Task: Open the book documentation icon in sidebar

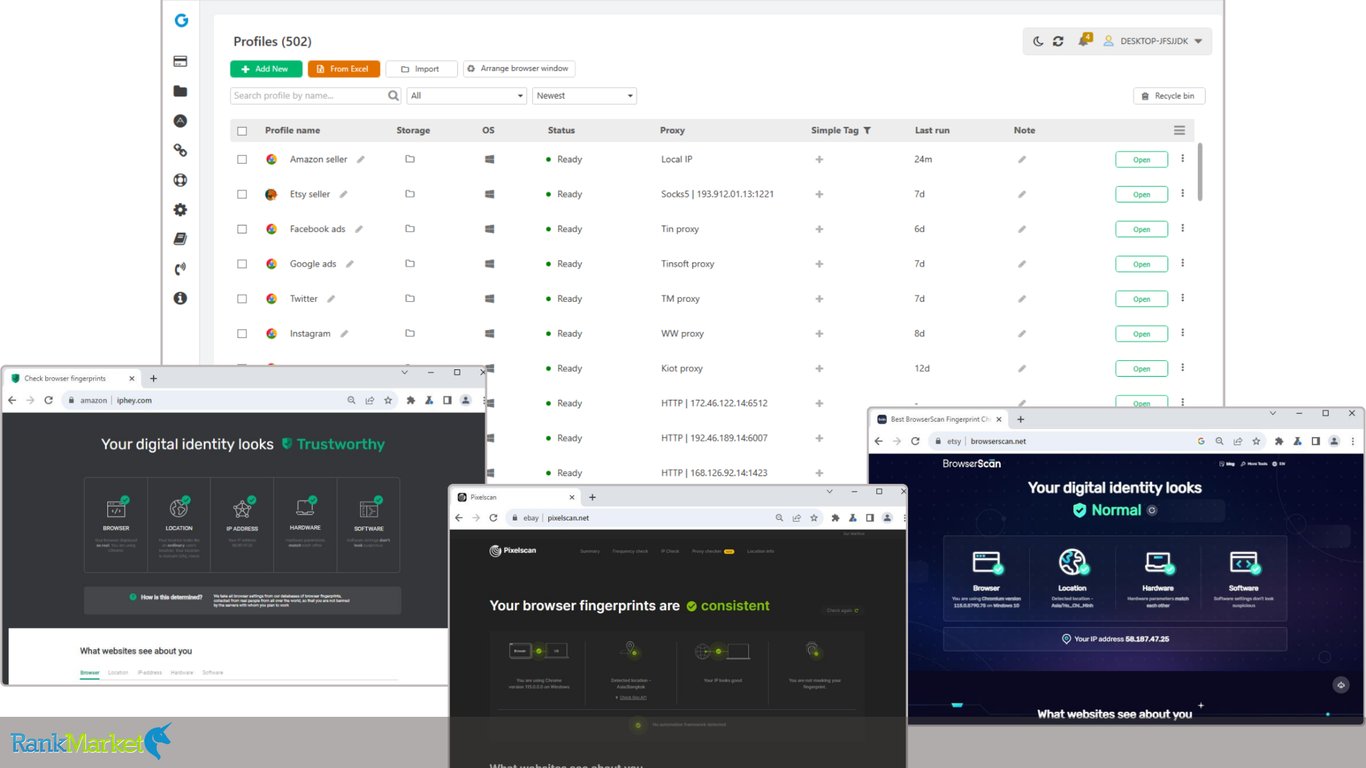Action: [x=180, y=239]
